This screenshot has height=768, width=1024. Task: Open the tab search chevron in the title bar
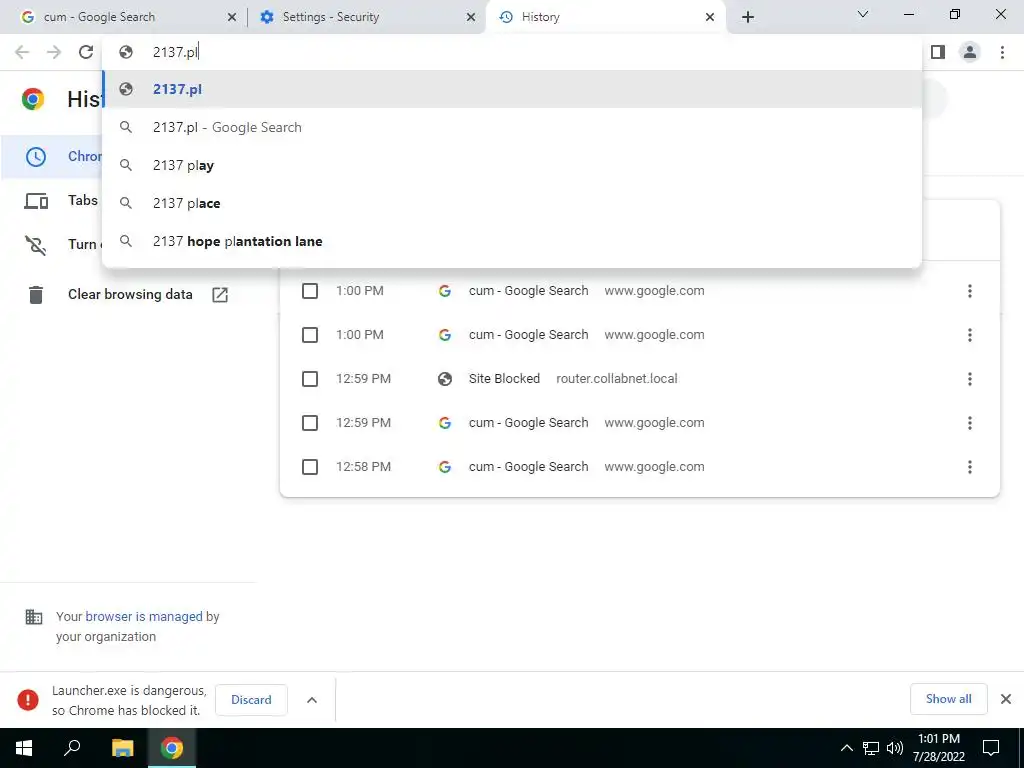coord(863,14)
